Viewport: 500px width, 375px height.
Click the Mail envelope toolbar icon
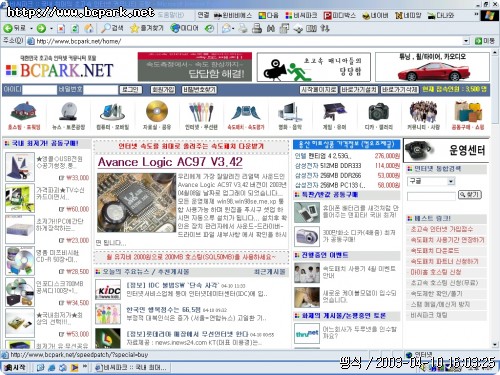click(226, 29)
